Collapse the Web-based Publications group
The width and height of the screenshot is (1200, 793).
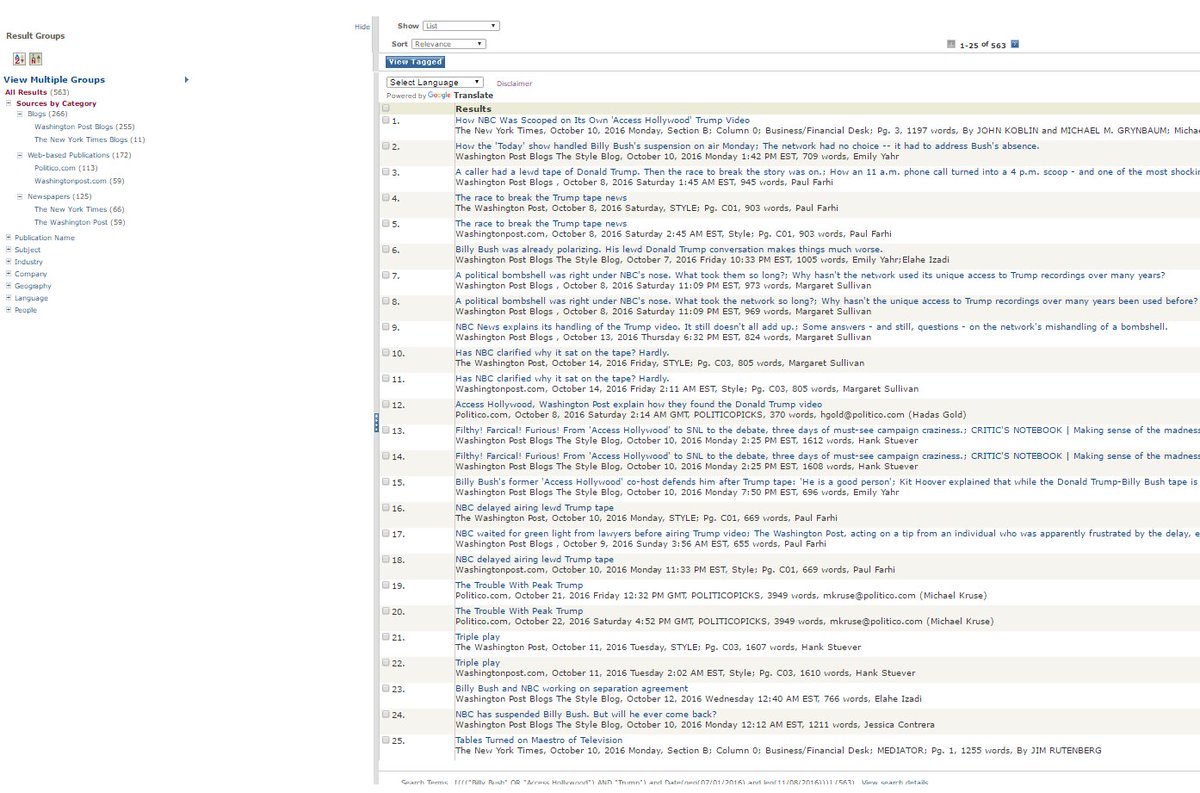19,156
